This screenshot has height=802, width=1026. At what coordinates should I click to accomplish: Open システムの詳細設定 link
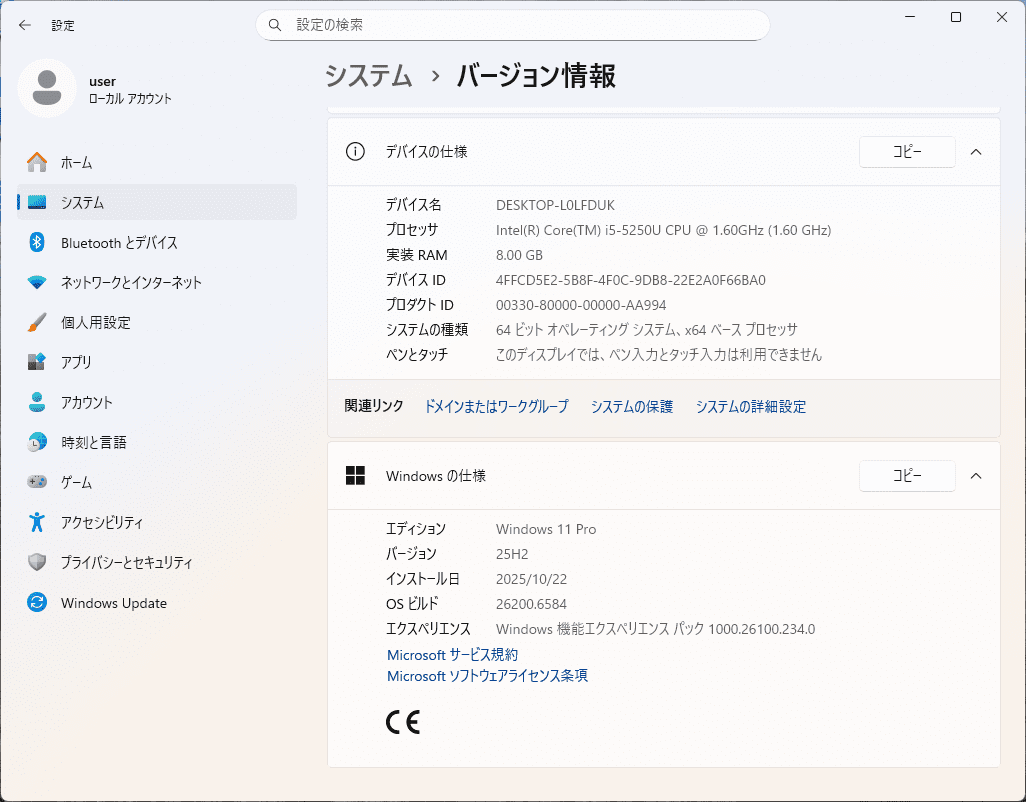751,406
